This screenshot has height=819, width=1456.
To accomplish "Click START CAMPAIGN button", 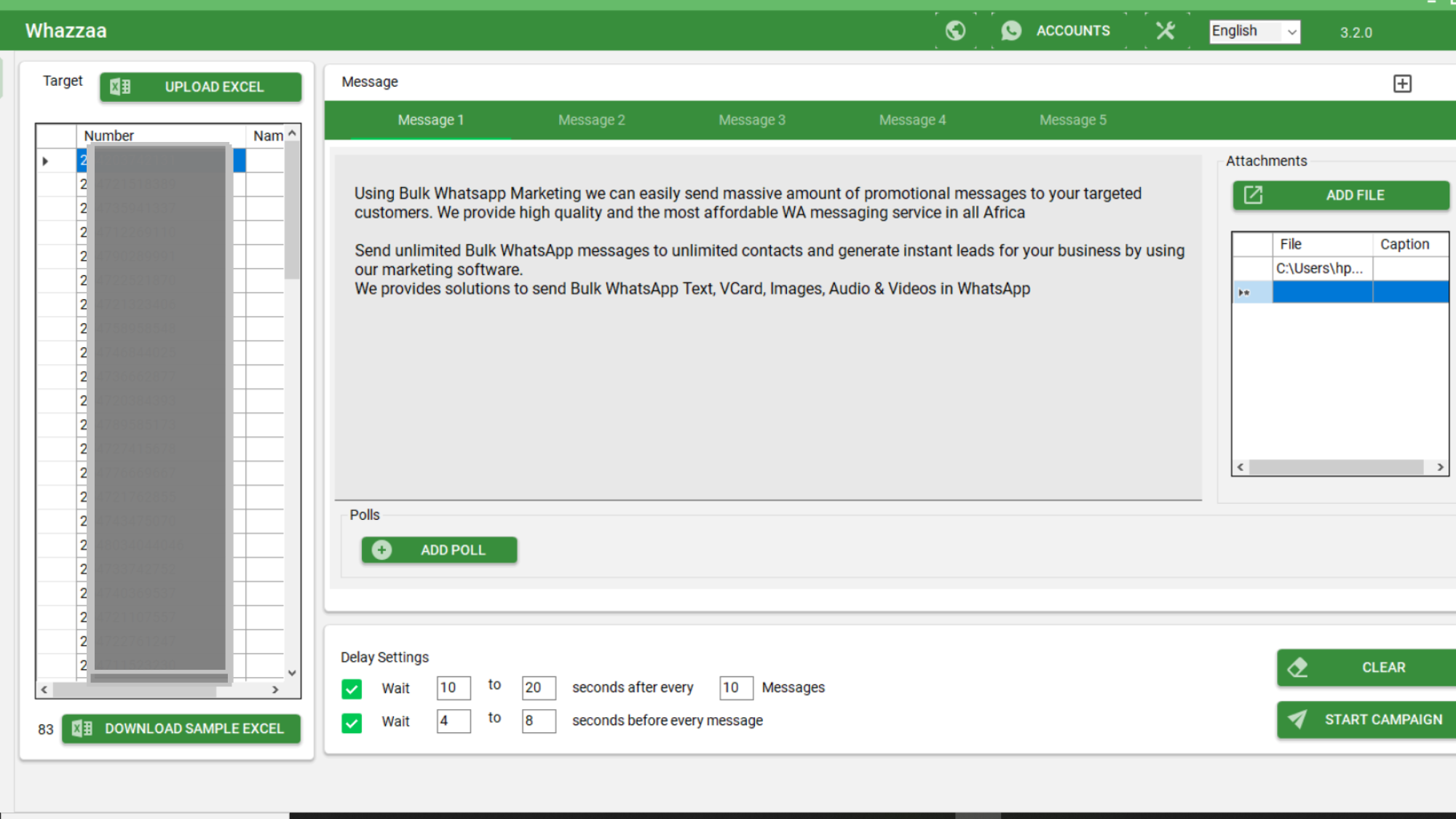I will tap(1366, 719).
